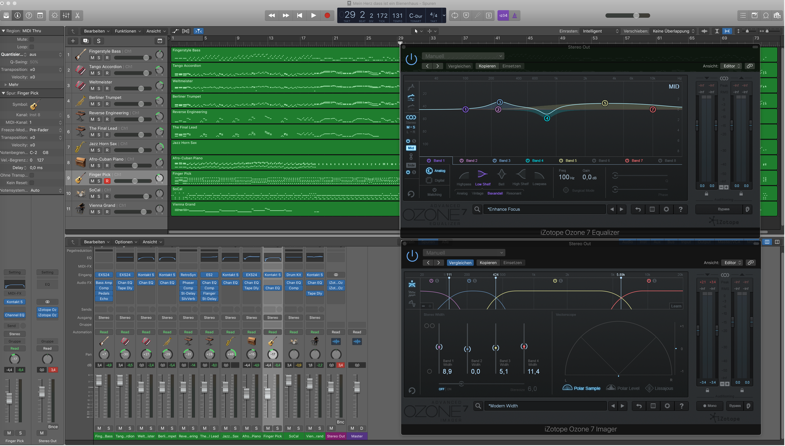Click the Fast Forward transport button

click(x=285, y=16)
